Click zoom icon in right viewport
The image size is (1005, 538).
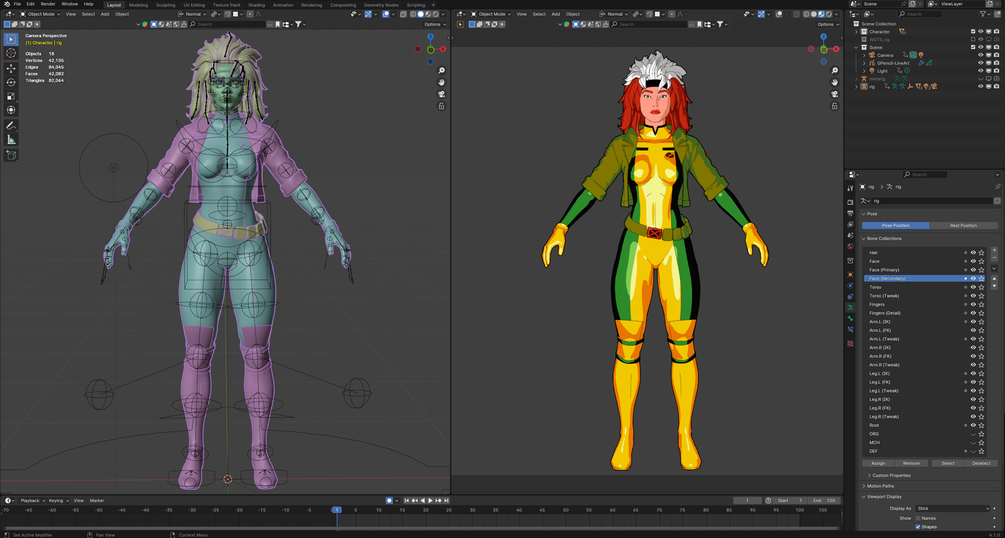[x=835, y=71]
